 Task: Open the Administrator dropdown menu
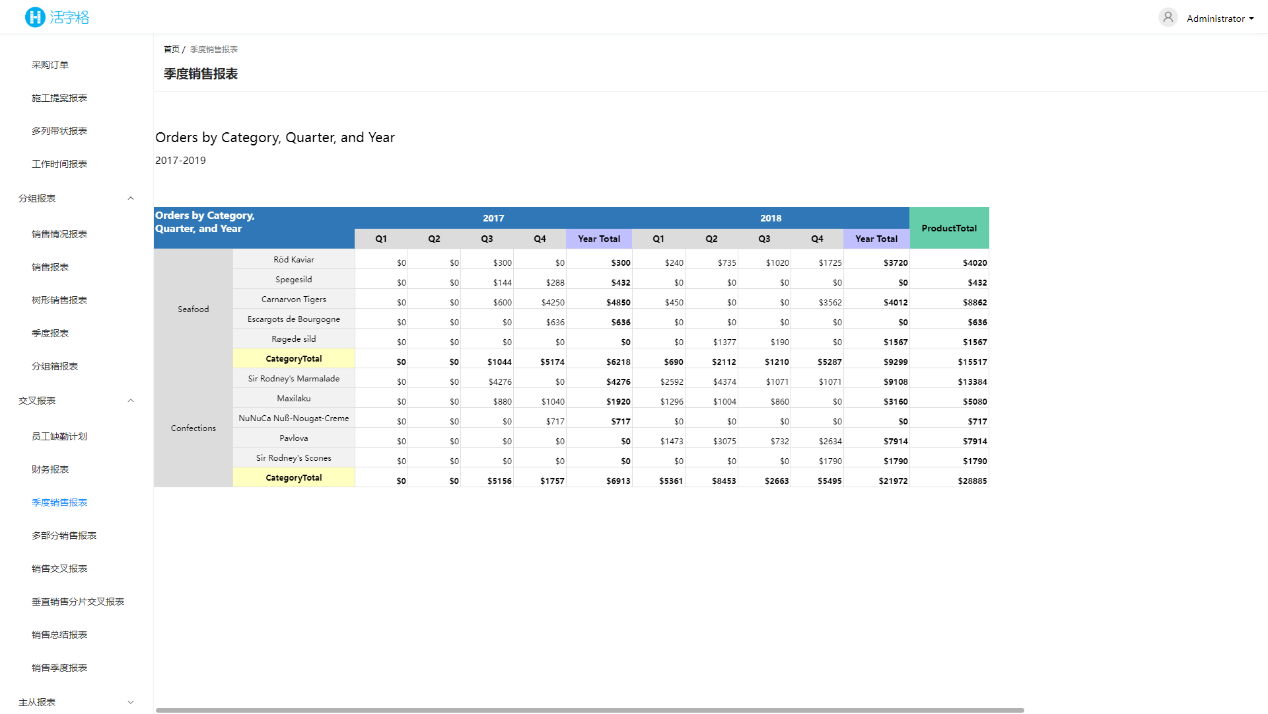tap(1220, 18)
